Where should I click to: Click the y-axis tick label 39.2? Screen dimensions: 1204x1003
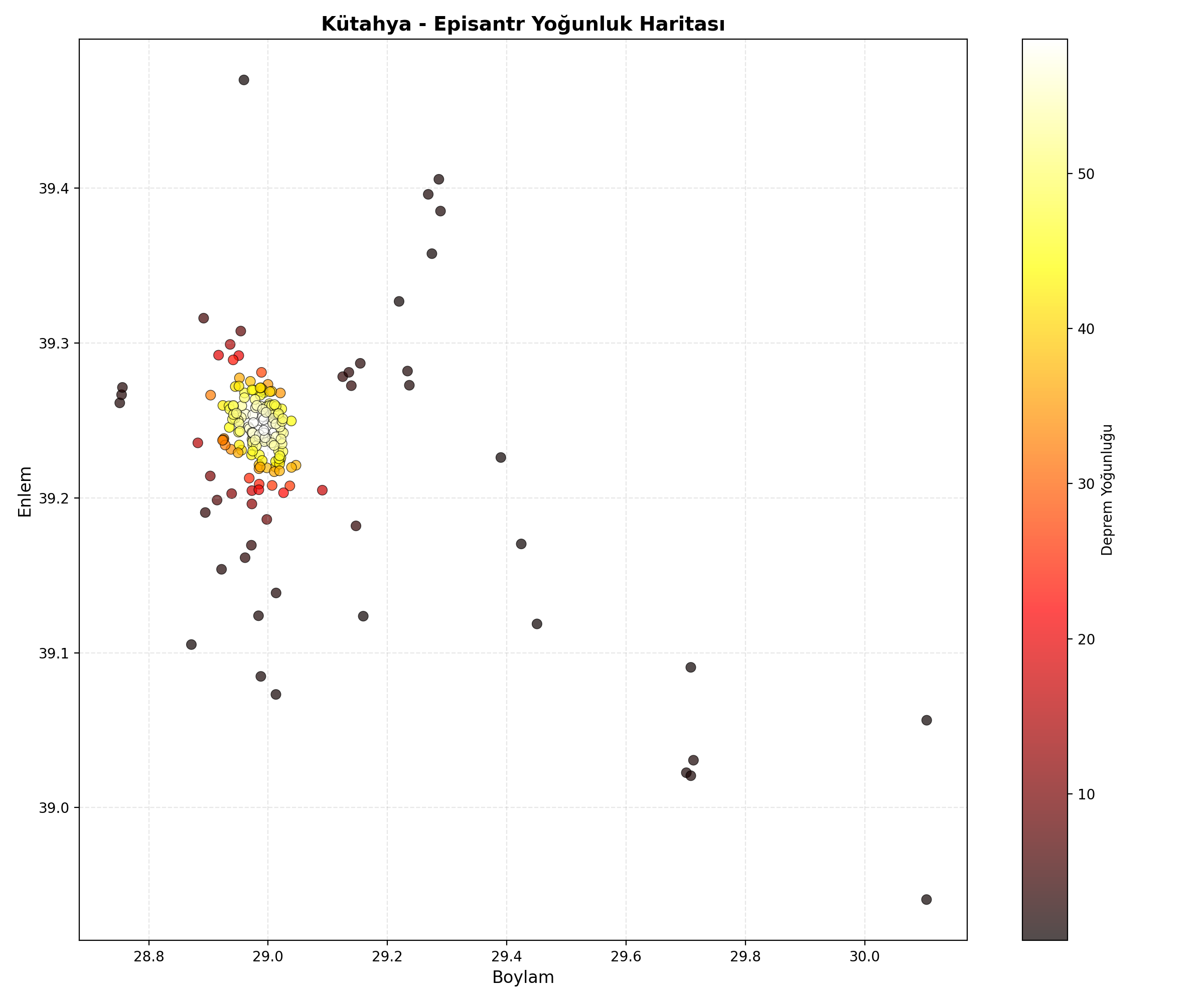click(54, 498)
